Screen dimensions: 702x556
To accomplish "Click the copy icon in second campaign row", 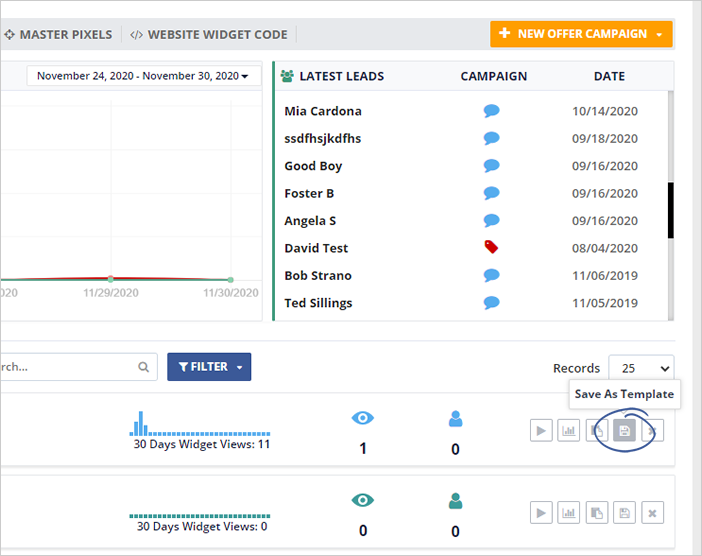I will 597,513.
